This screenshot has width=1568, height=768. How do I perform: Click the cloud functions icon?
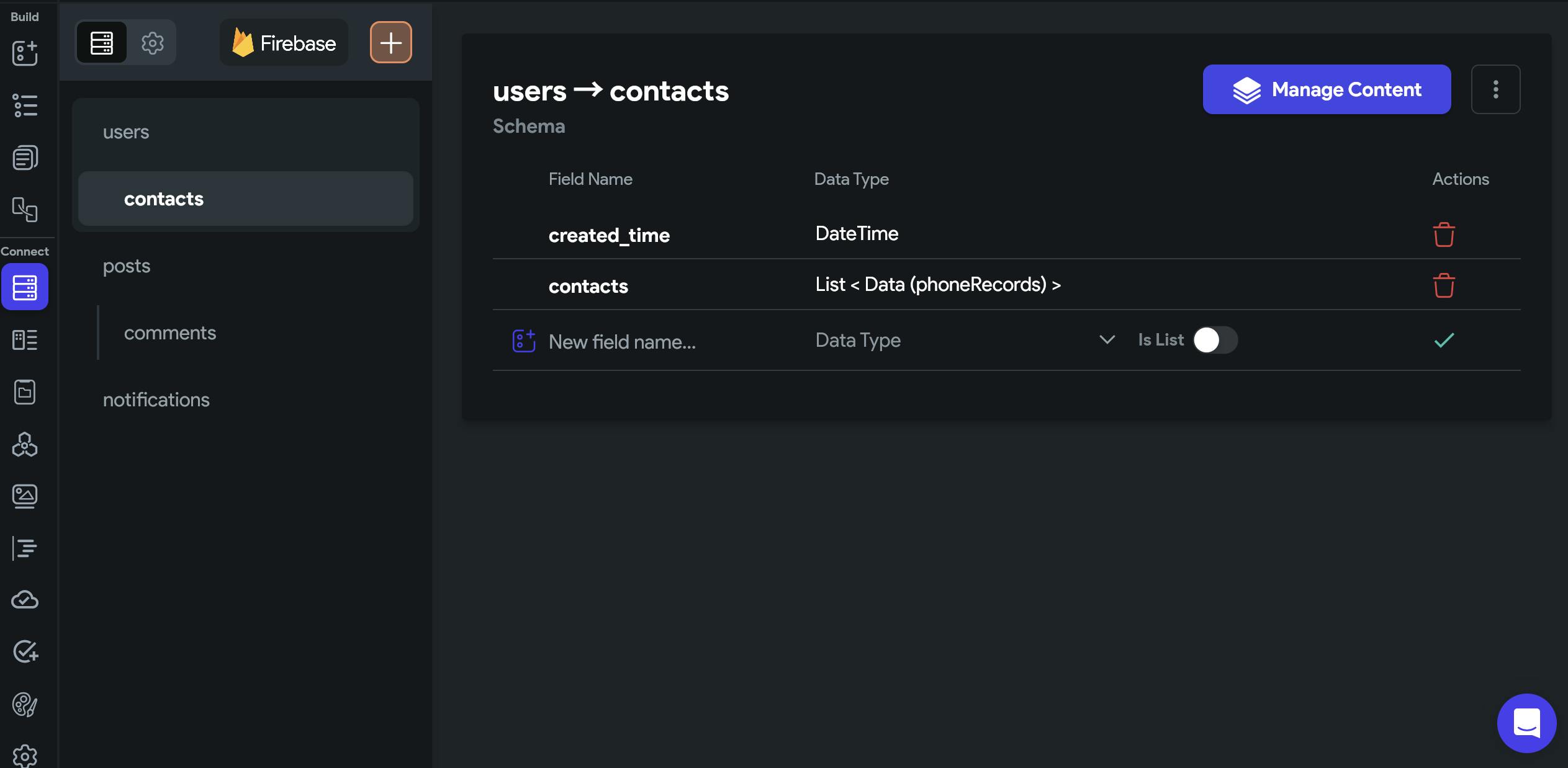[25, 599]
